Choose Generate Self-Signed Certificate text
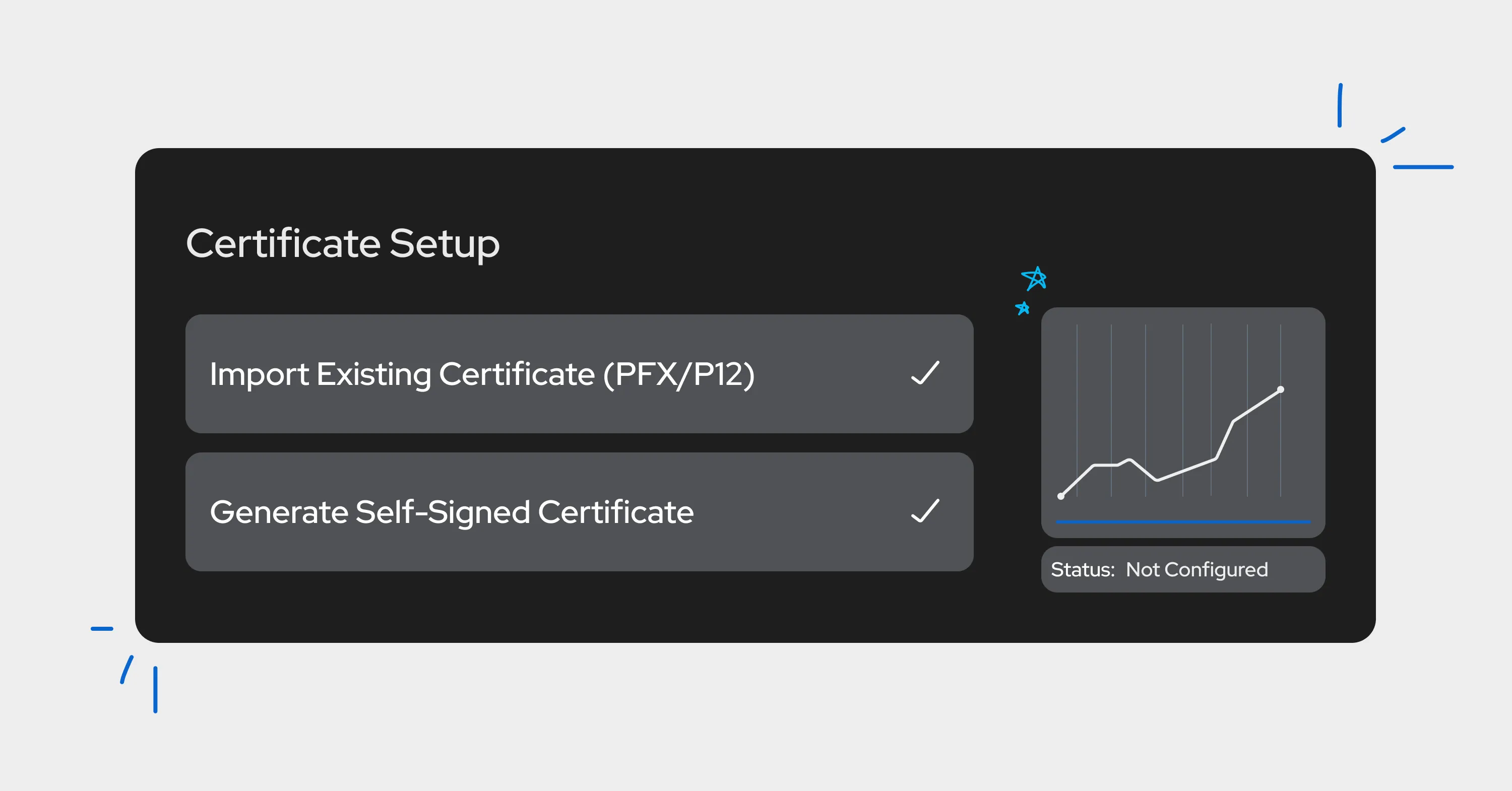Screen dimensions: 1512x791 click(452, 512)
